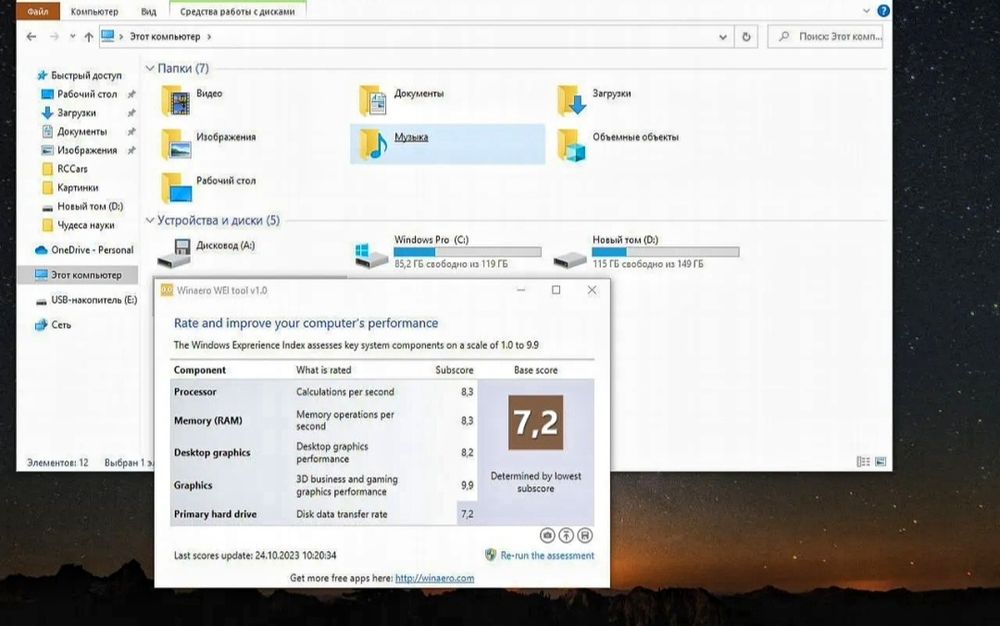Select Новый том (D:) drive in devices list
Screen dimensions: 1000x626
coord(646,252)
